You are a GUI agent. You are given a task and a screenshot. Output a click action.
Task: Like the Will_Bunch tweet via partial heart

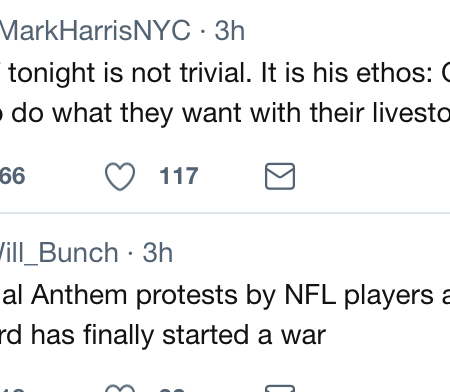pos(120,388)
